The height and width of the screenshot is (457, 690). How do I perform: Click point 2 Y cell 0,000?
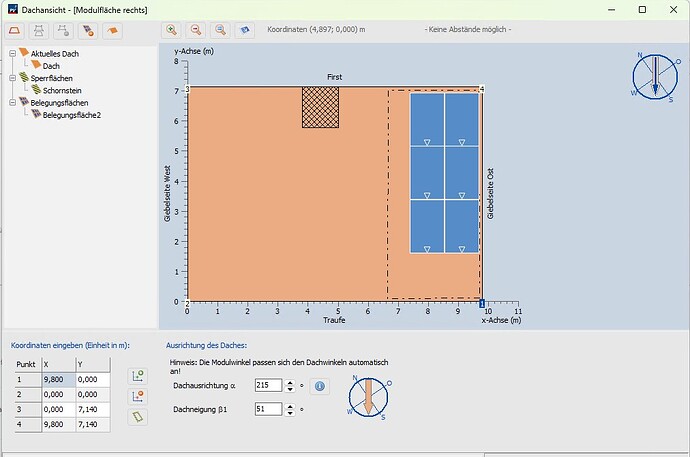[93, 395]
